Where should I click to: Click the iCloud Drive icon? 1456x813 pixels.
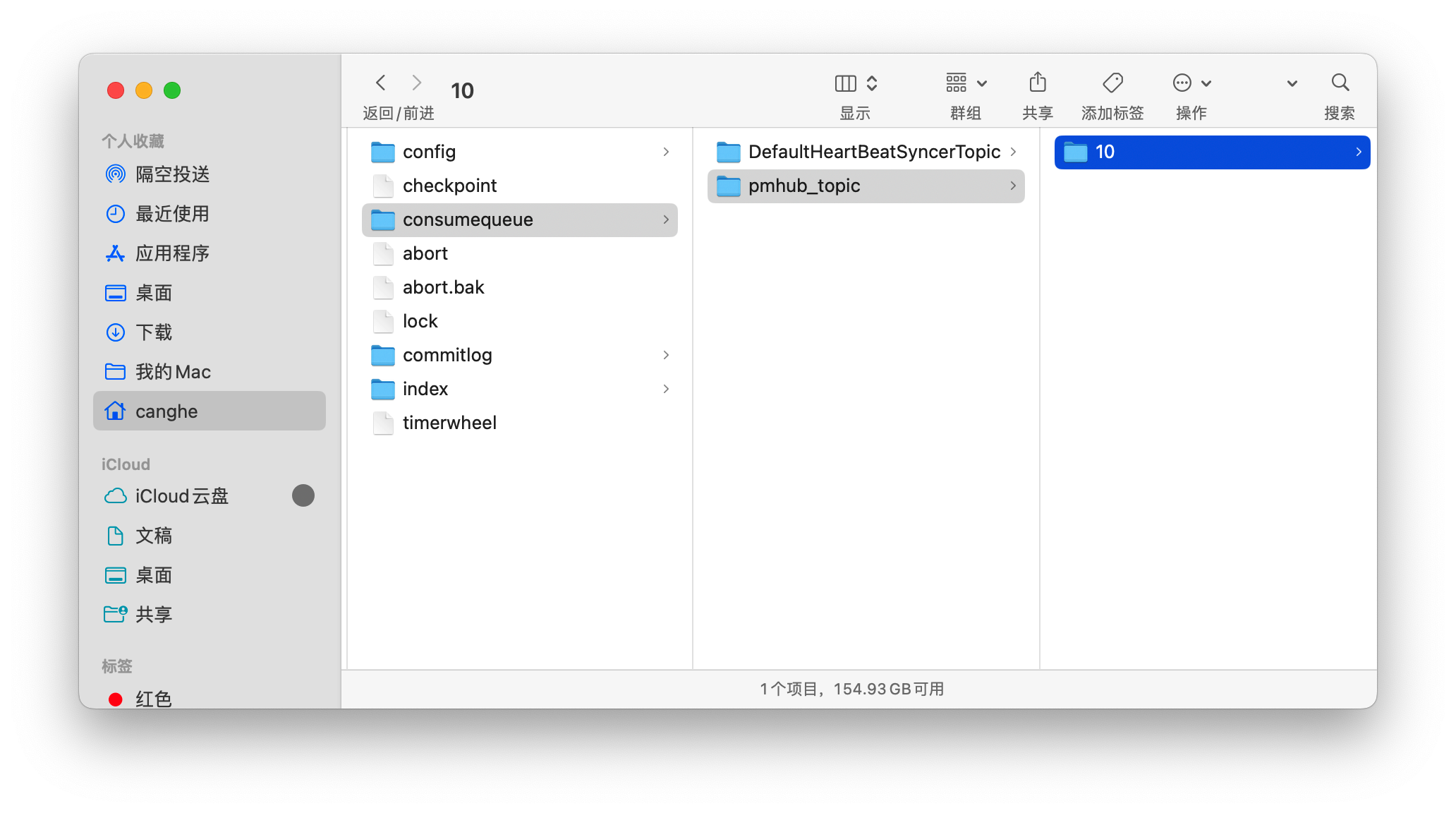pos(115,496)
